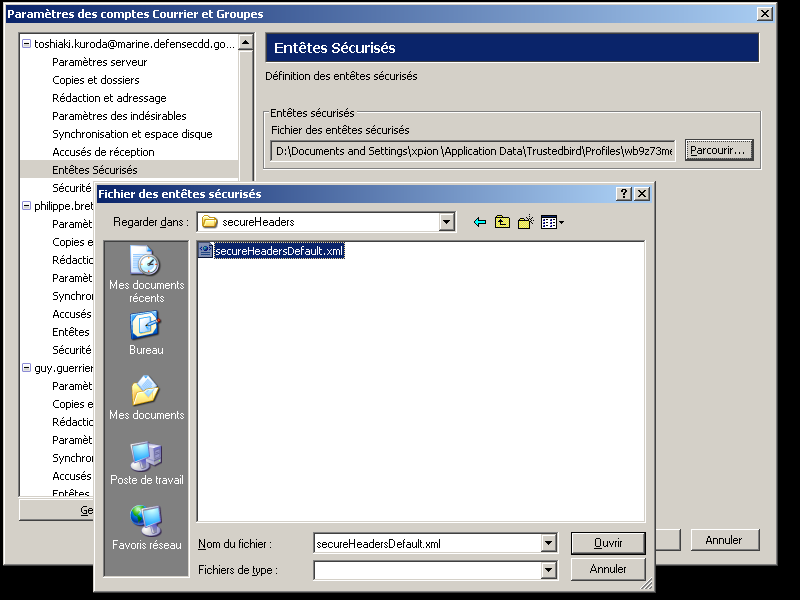Open the view menu icon in file dialog
The height and width of the screenshot is (600, 800).
pyautogui.click(x=552, y=222)
